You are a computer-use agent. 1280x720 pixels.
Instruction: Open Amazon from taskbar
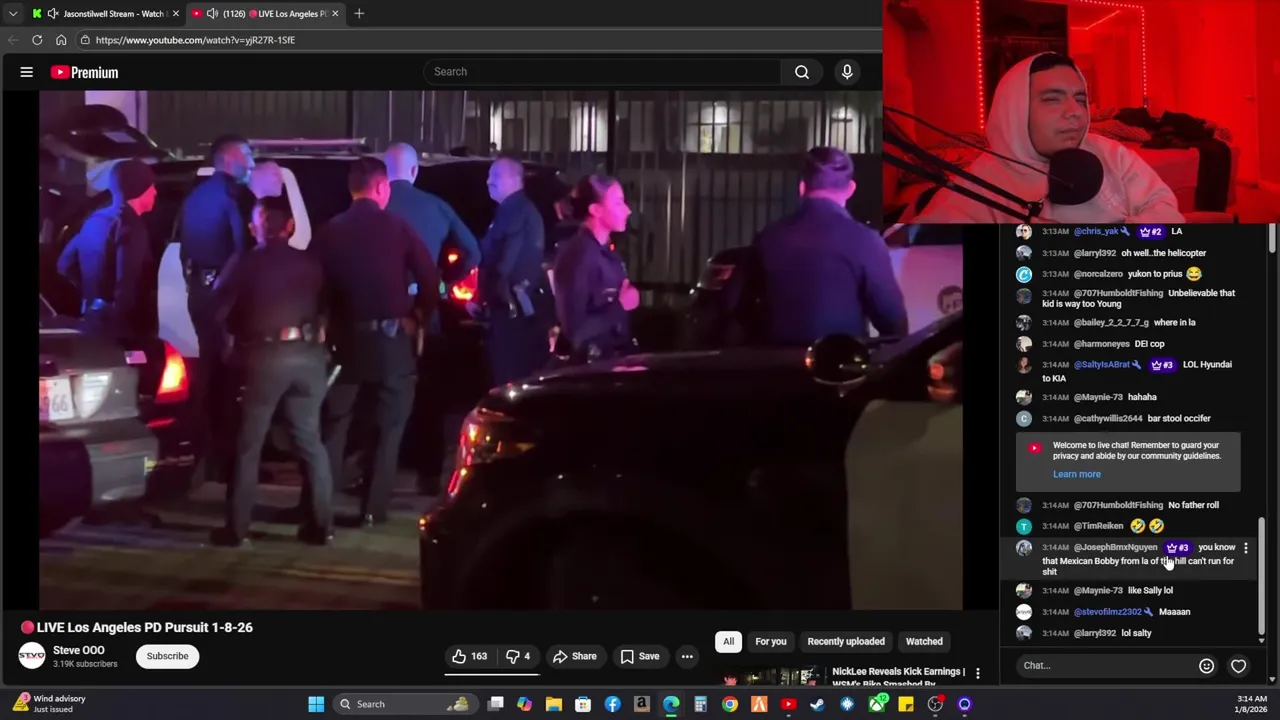pos(641,704)
